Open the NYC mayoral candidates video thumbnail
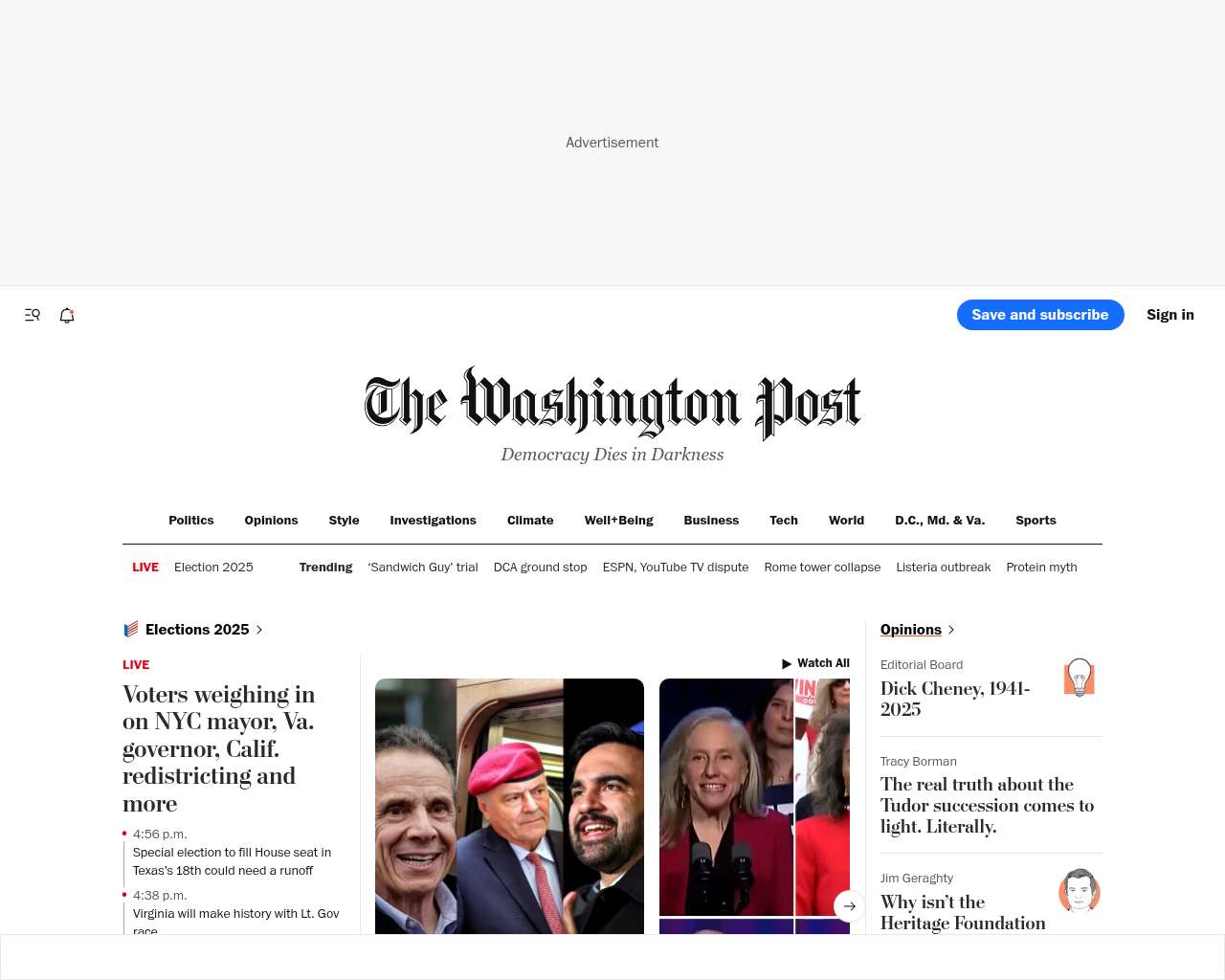 tap(509, 806)
